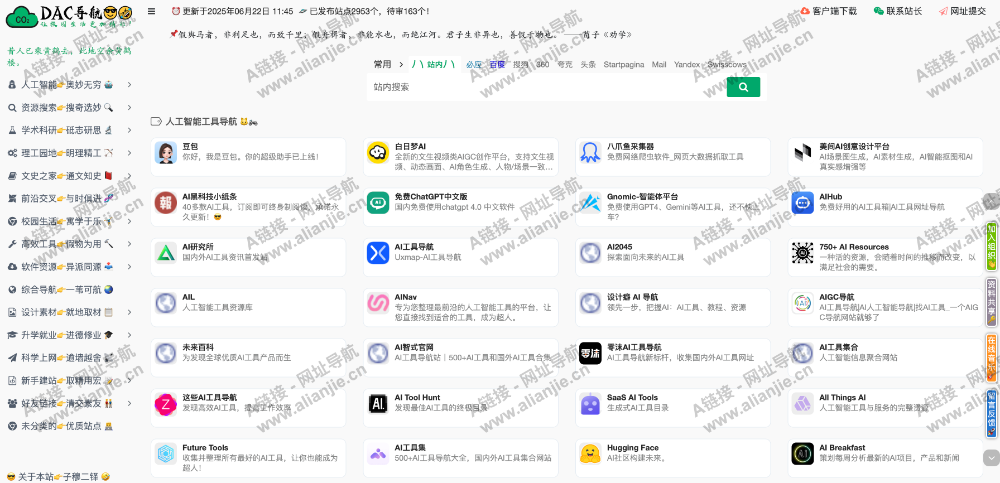This screenshot has width=1000, height=483.
Task: Click the 学术科研 flask sidebar icon
Action: tap(11, 130)
